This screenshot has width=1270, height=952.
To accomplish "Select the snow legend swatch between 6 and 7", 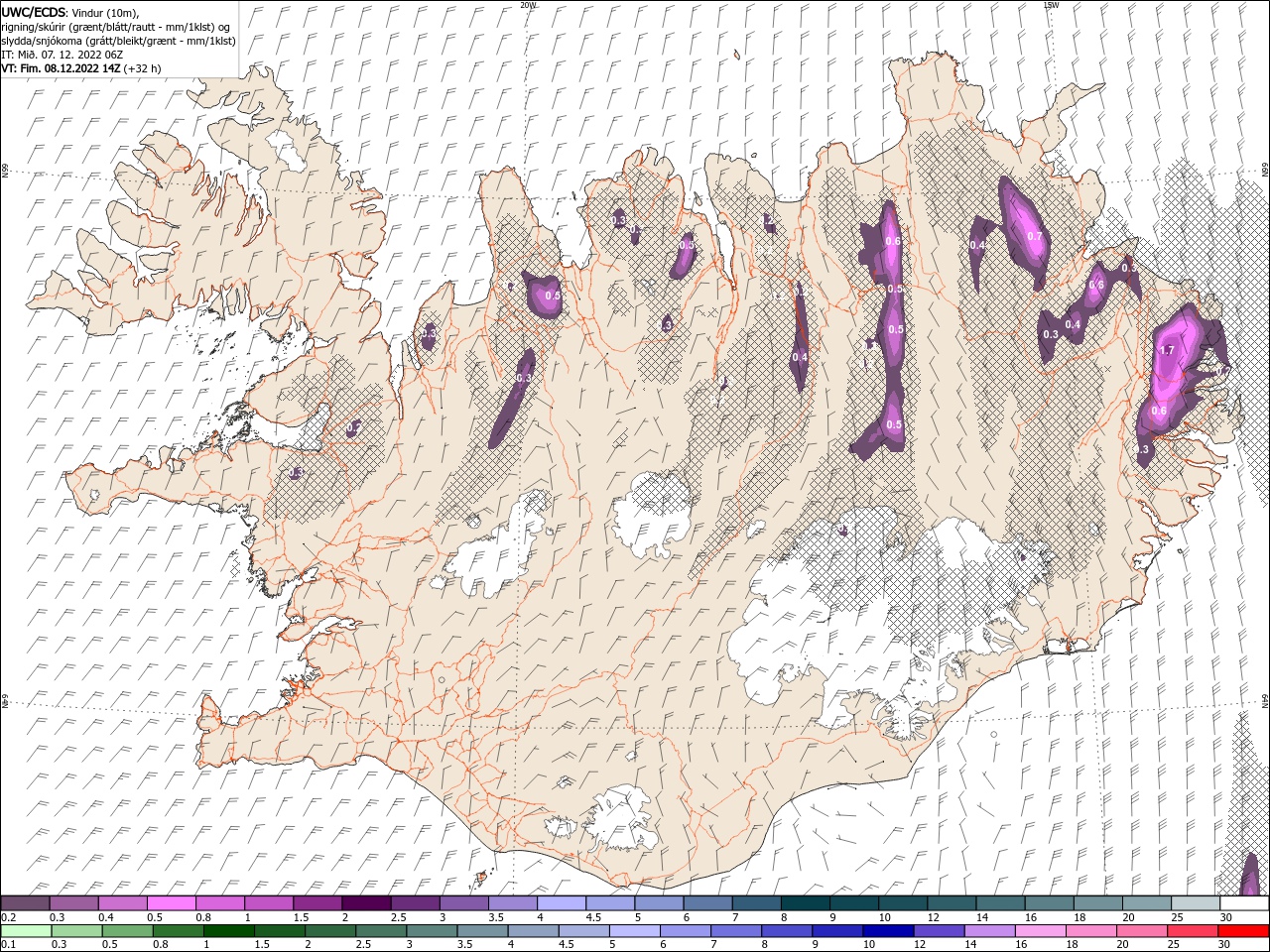I will pos(707,903).
